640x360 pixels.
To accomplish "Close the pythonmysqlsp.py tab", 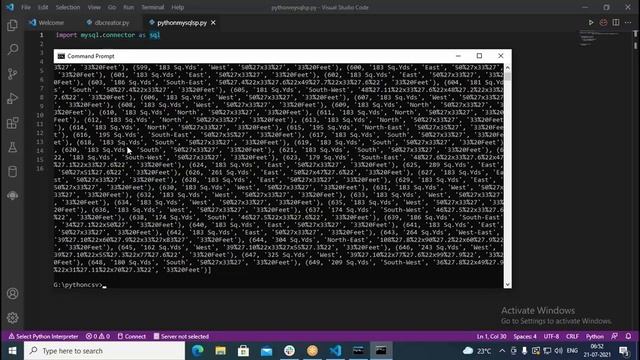I will (x=213, y=23).
